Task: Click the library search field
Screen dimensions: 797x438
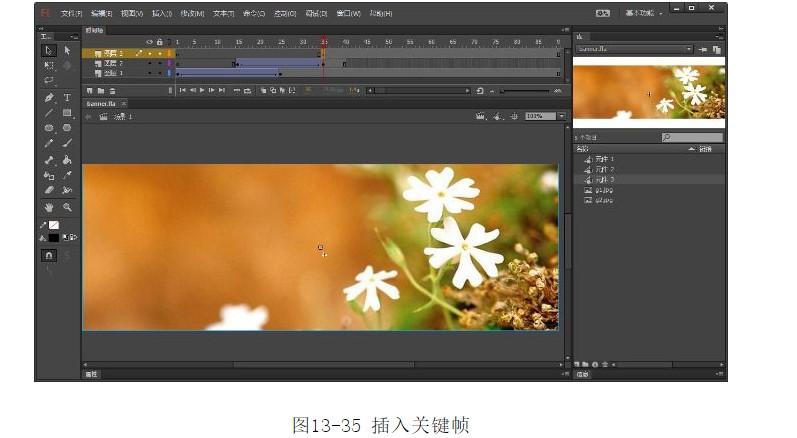Action: [x=692, y=137]
